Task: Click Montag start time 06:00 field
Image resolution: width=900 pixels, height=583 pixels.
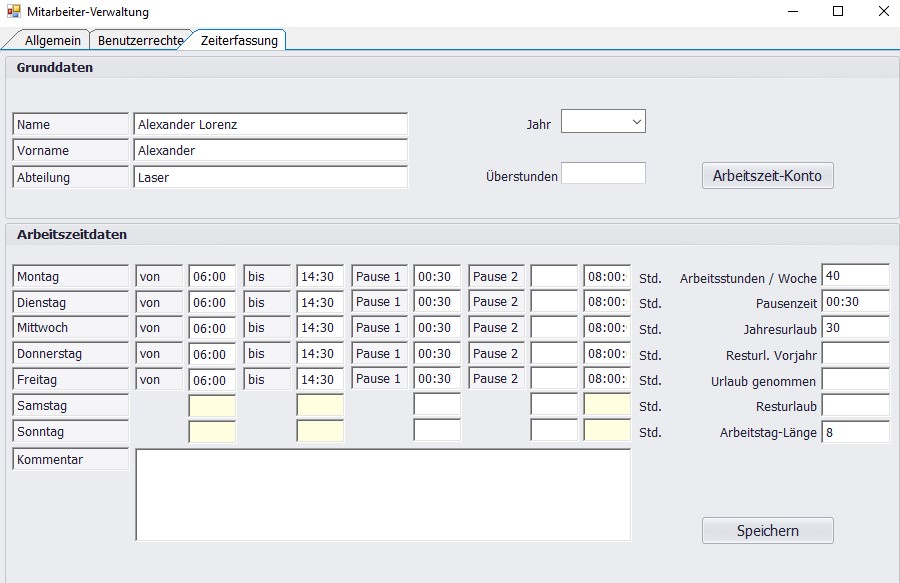Action: coord(212,276)
